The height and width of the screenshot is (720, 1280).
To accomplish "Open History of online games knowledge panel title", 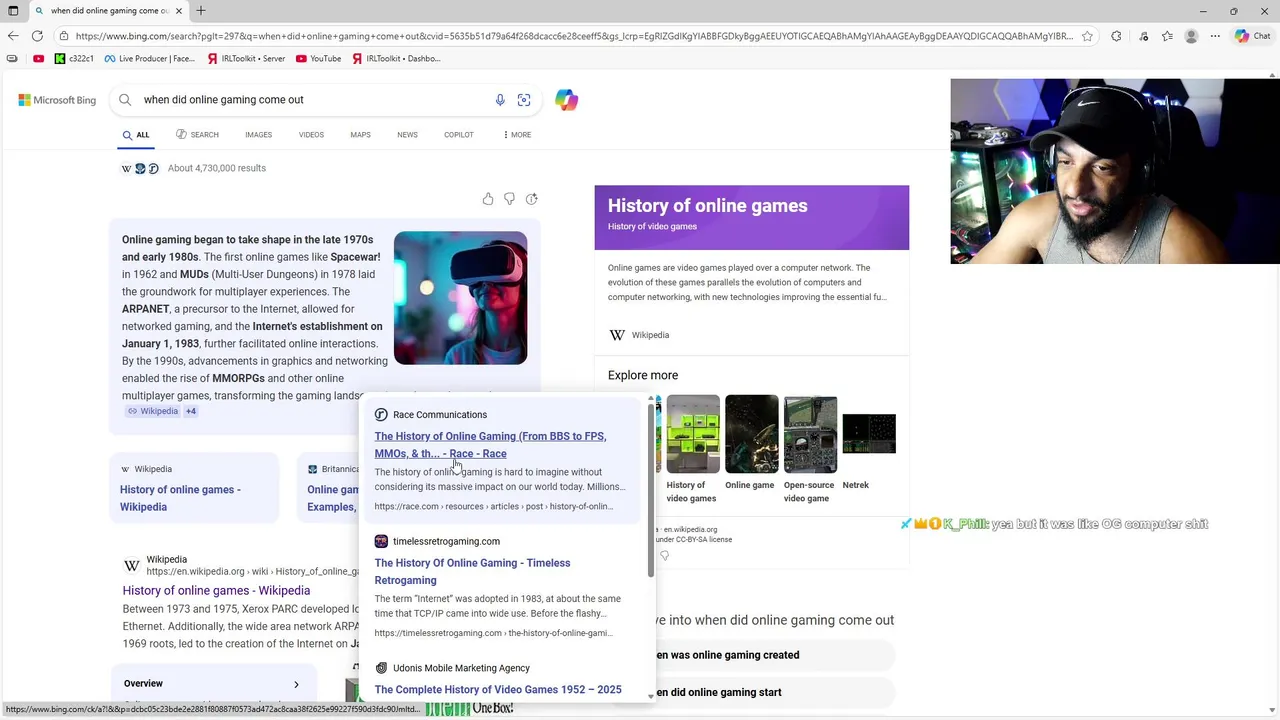I will [707, 206].
